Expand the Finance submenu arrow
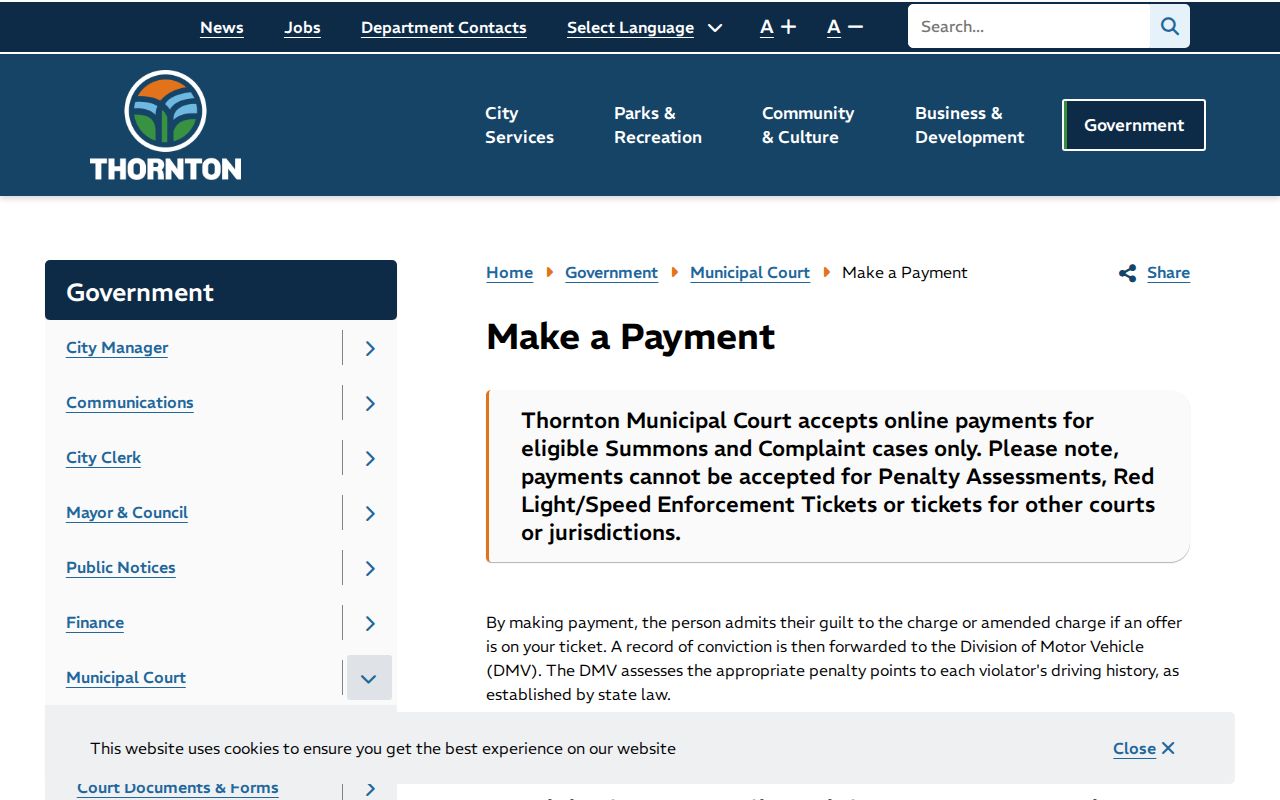The width and height of the screenshot is (1280, 800). 370,623
